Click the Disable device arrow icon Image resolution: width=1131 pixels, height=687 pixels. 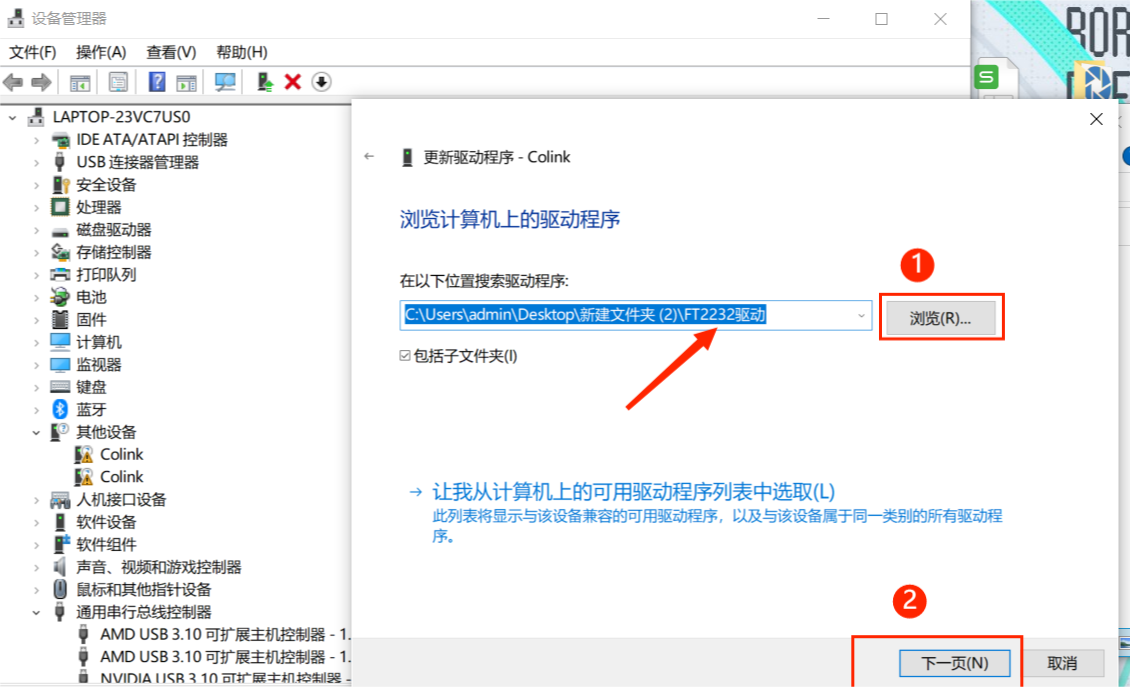pyautogui.click(x=320, y=81)
